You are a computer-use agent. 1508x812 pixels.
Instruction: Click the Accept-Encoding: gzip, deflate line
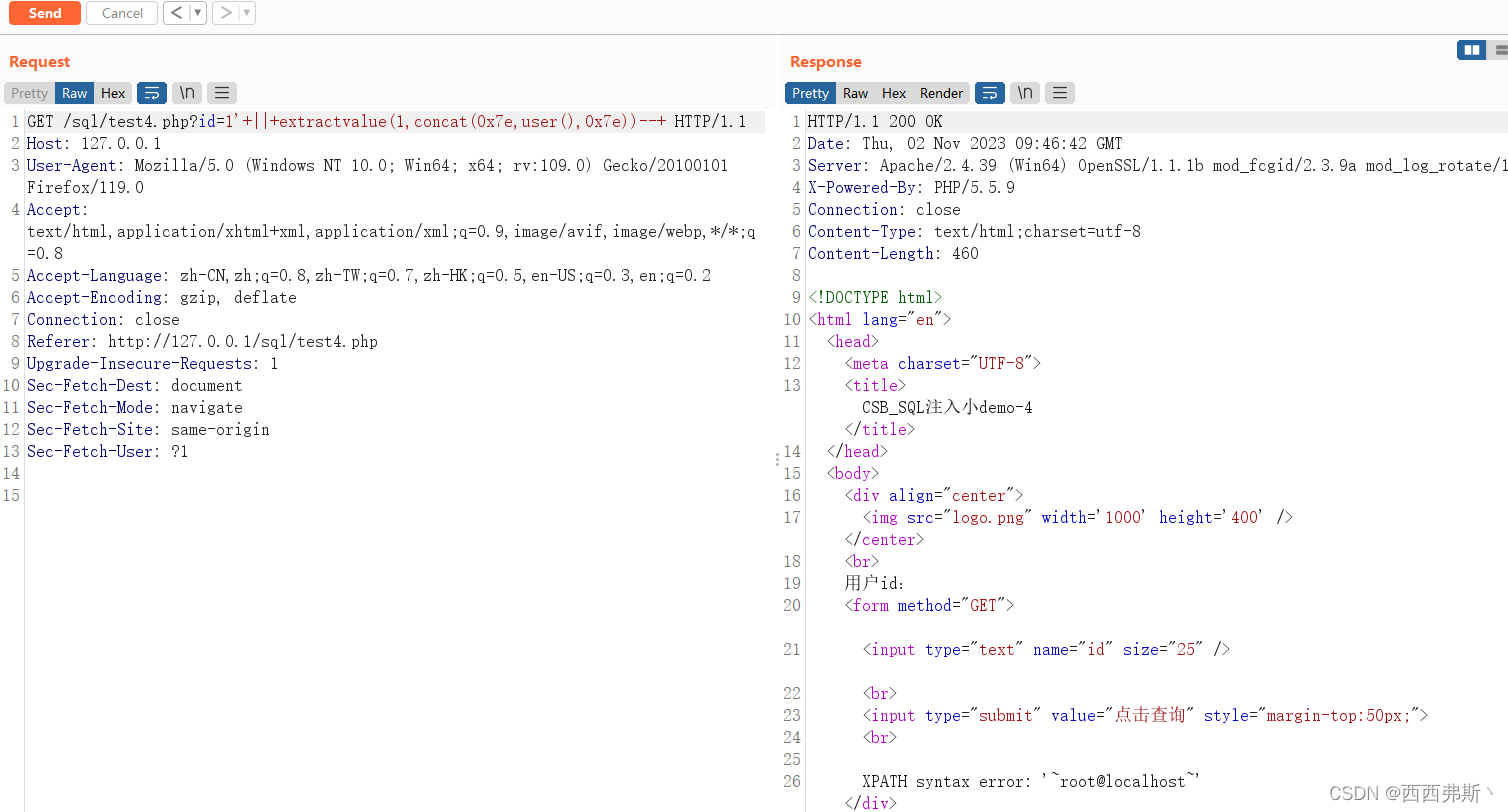click(162, 298)
